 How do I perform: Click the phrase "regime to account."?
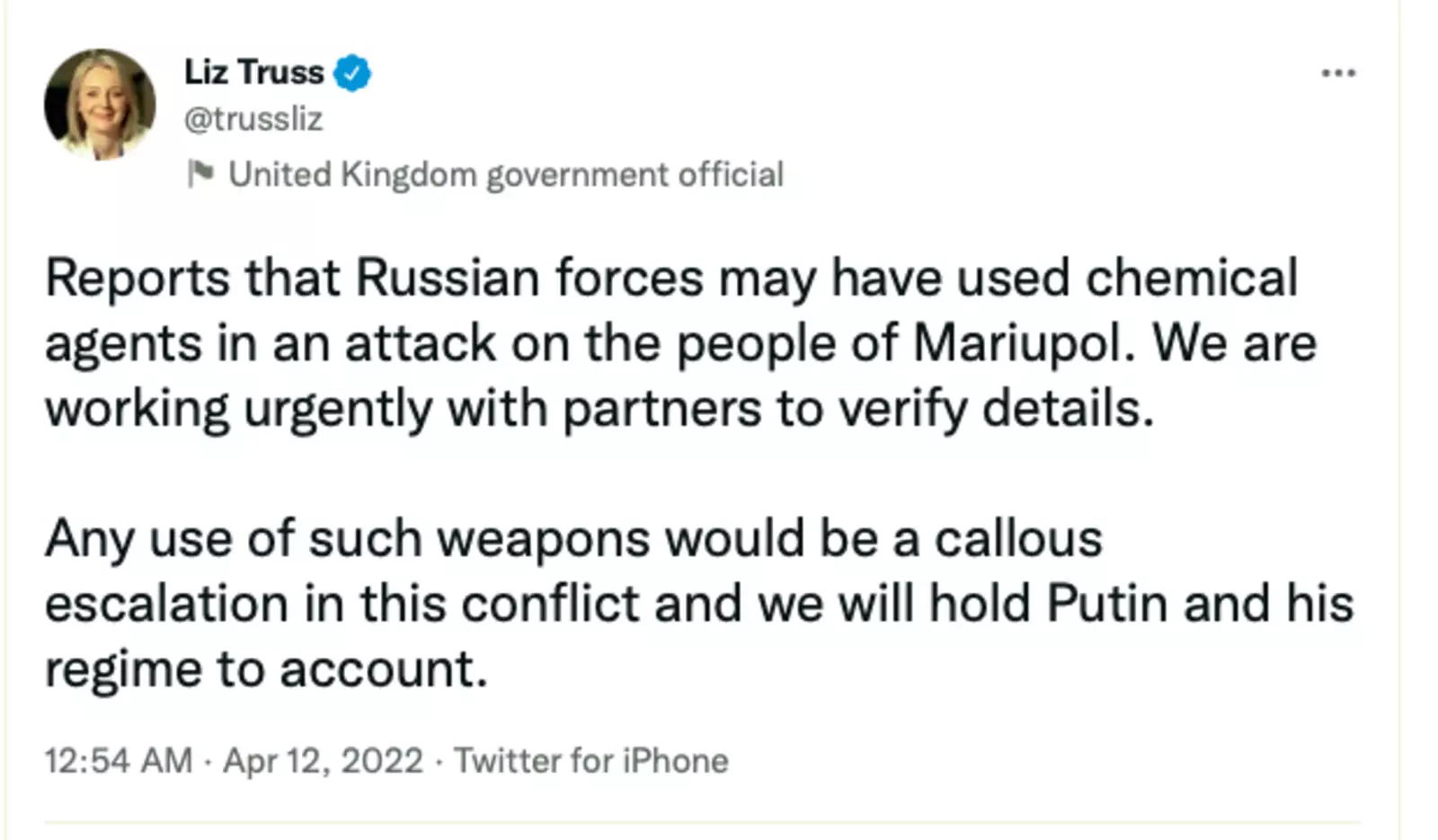pos(266,669)
